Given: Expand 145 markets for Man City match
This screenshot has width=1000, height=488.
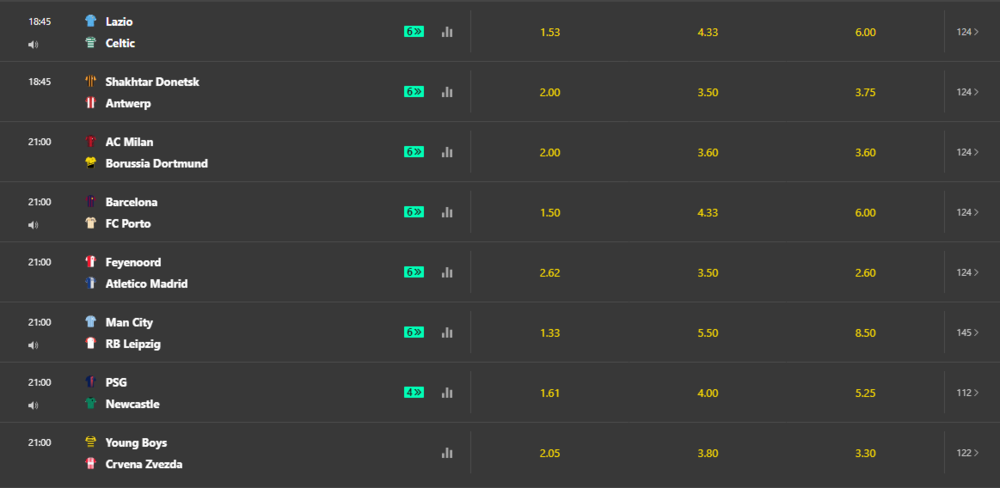Looking at the screenshot, I should coord(967,332).
